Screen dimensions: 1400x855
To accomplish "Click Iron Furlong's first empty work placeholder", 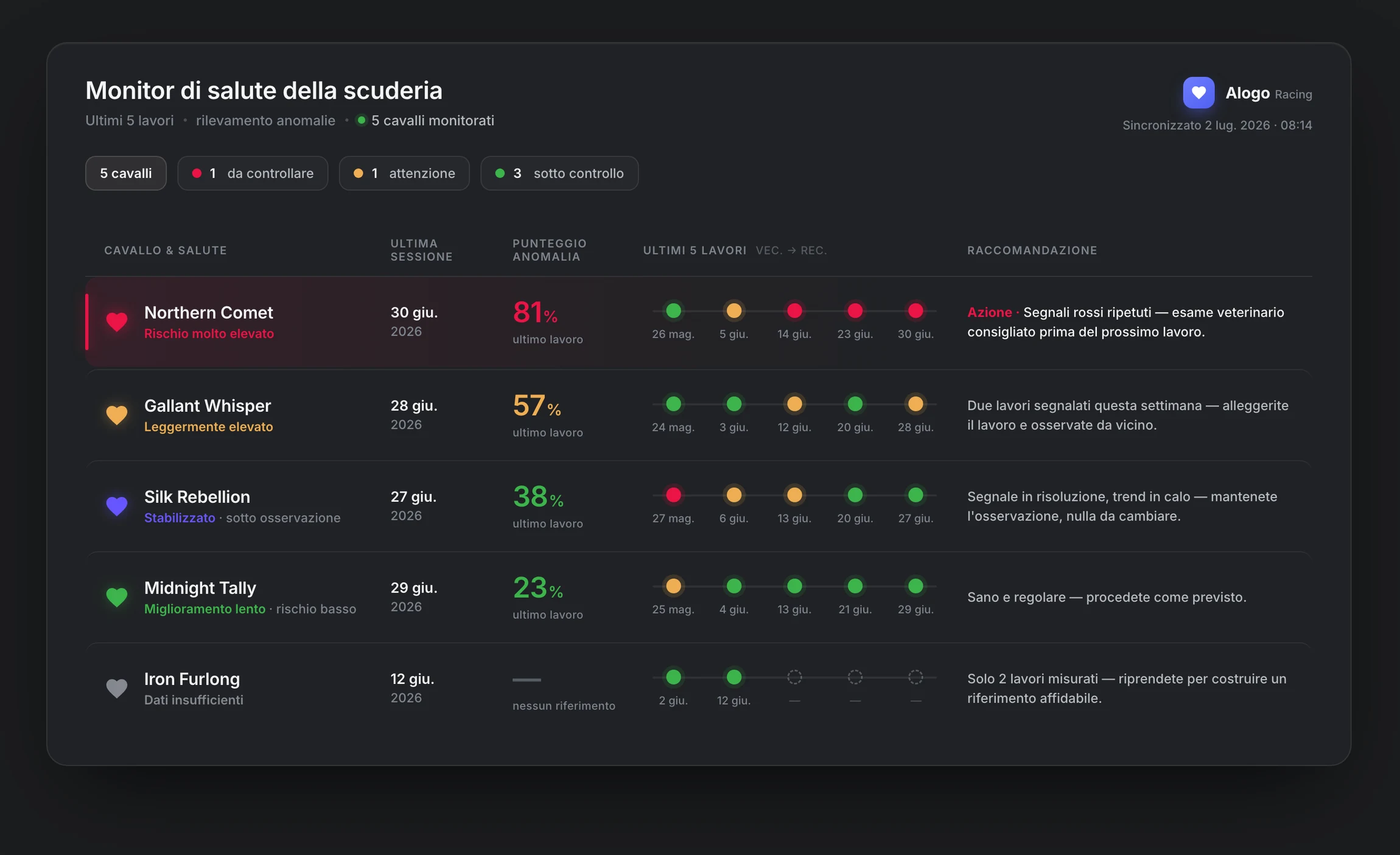I will [x=794, y=677].
